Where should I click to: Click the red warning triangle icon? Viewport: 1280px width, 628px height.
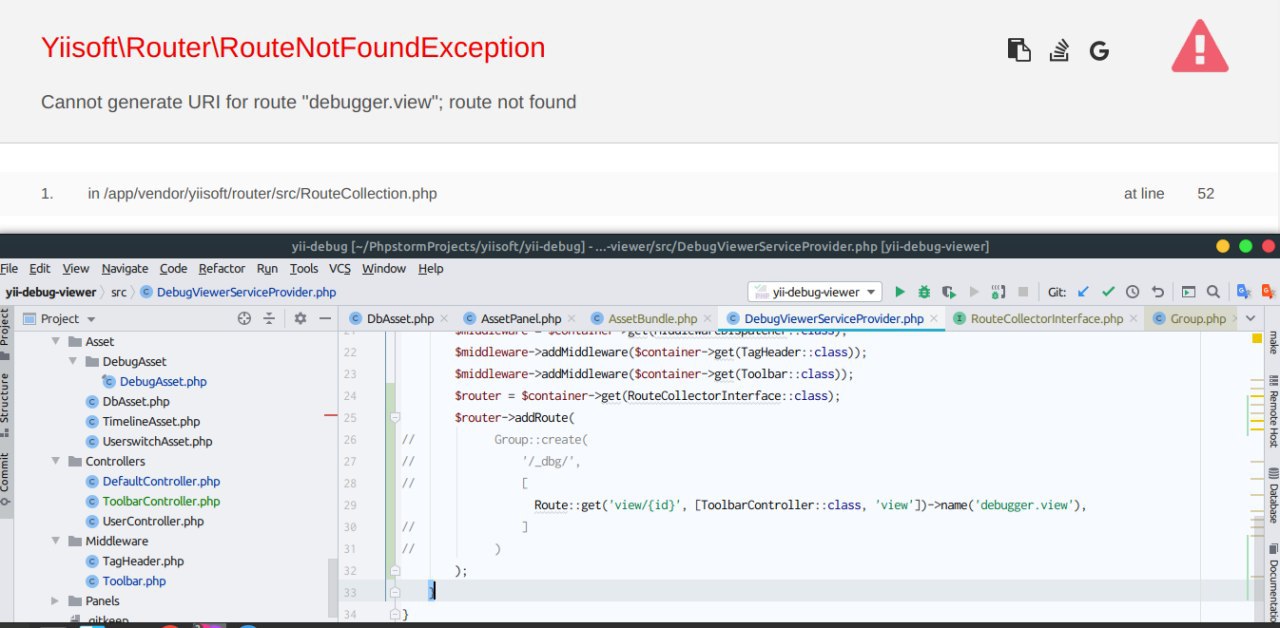[x=1199, y=47]
